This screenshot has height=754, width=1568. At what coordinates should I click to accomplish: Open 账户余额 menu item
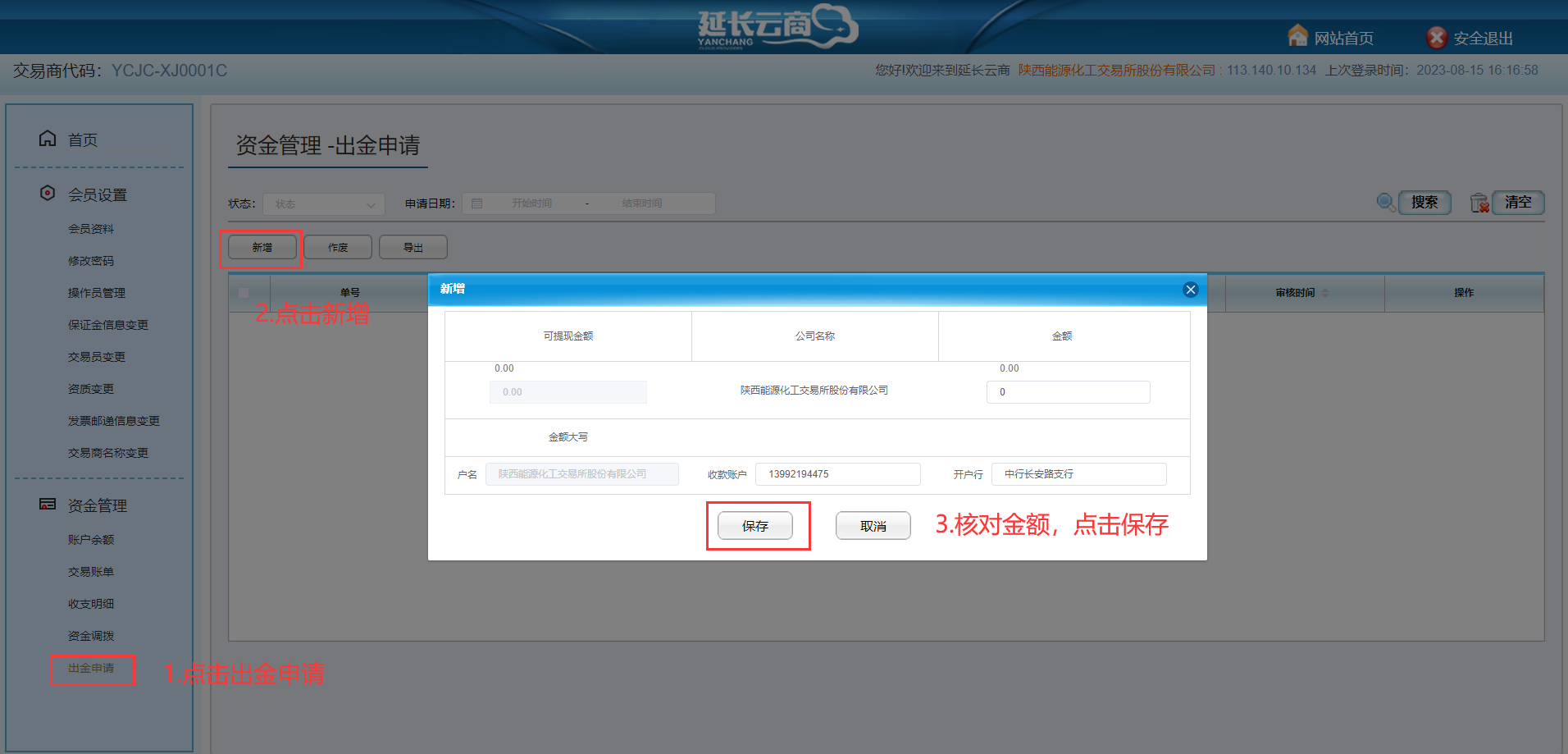tap(91, 540)
